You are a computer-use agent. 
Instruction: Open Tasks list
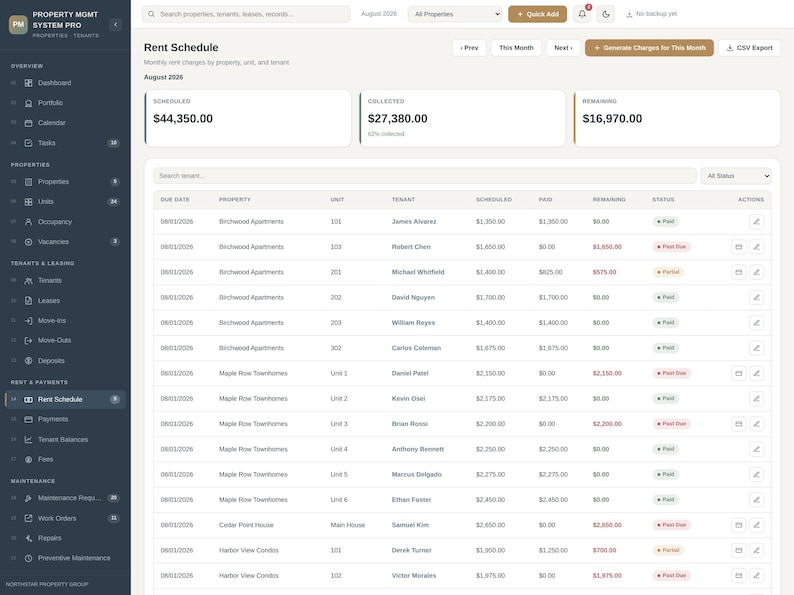(65, 143)
